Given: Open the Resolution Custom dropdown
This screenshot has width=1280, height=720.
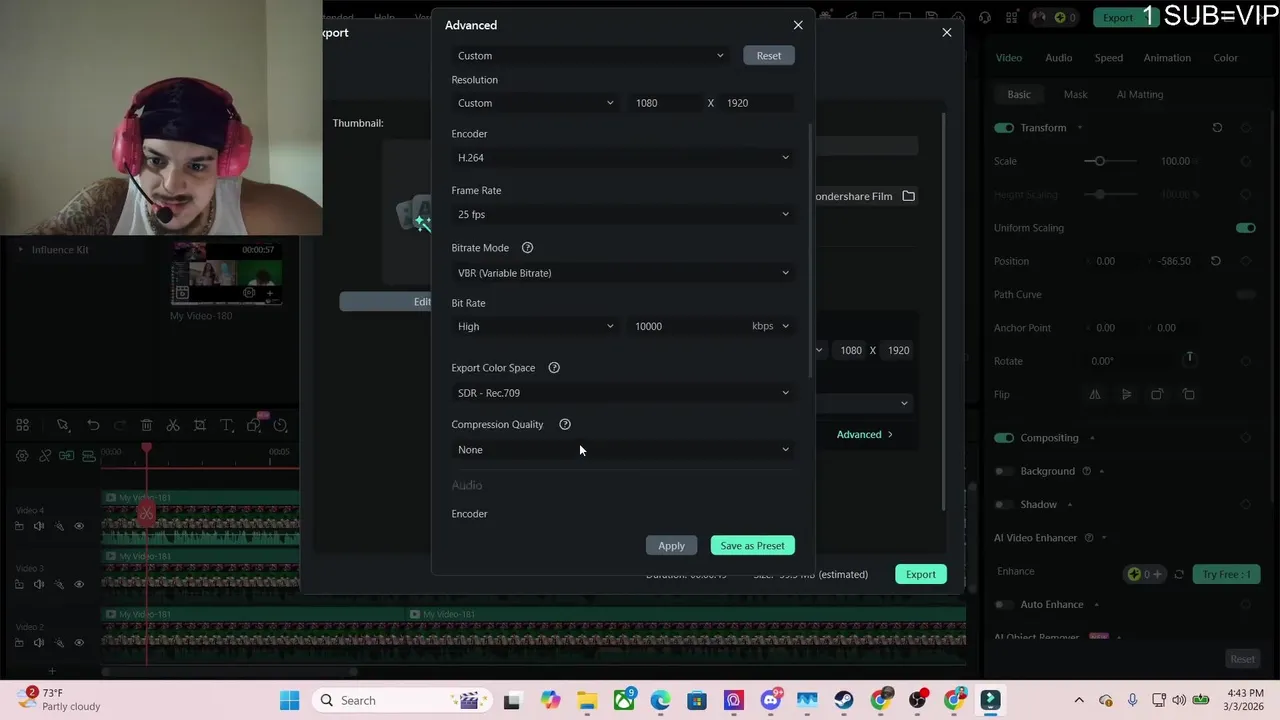Looking at the screenshot, I should pos(535,103).
